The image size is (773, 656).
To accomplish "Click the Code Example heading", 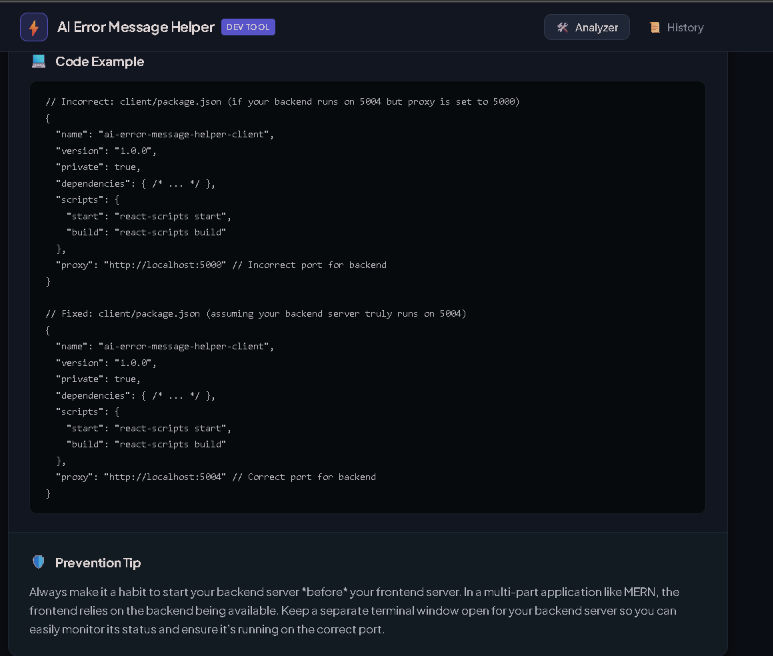I will click(100, 62).
